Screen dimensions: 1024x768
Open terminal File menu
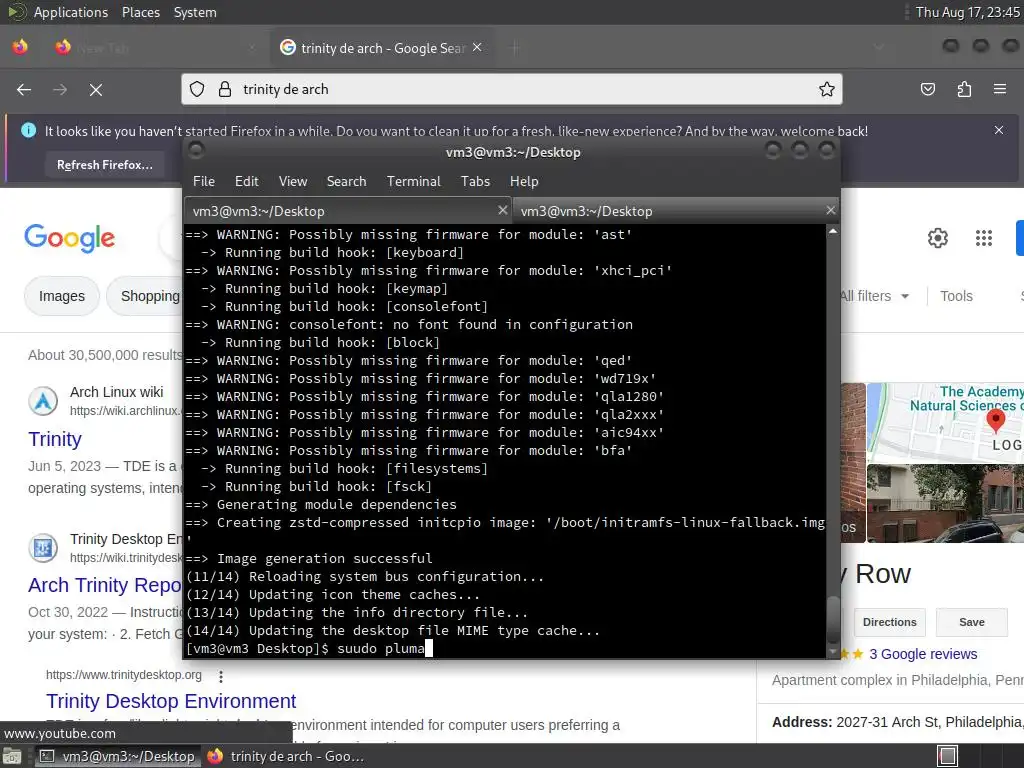pyautogui.click(x=204, y=181)
